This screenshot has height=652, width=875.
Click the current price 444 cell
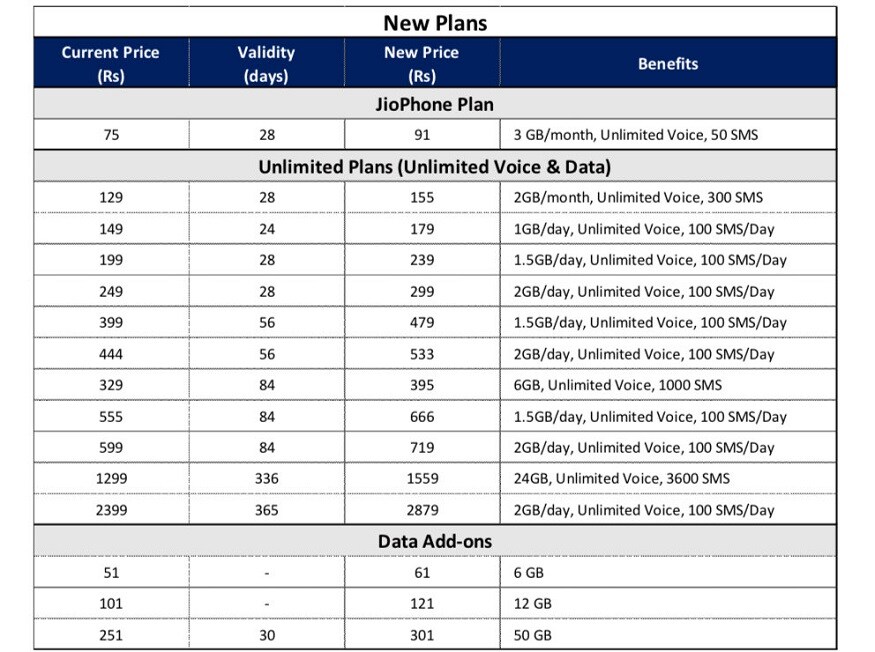tap(111, 353)
